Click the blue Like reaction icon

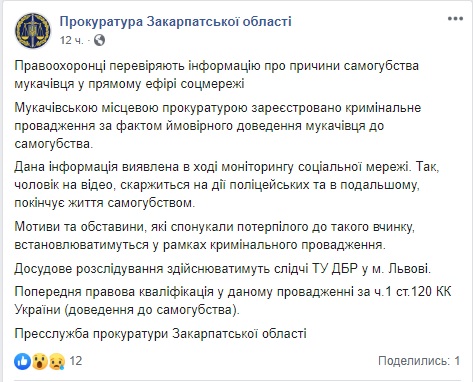tap(22, 361)
